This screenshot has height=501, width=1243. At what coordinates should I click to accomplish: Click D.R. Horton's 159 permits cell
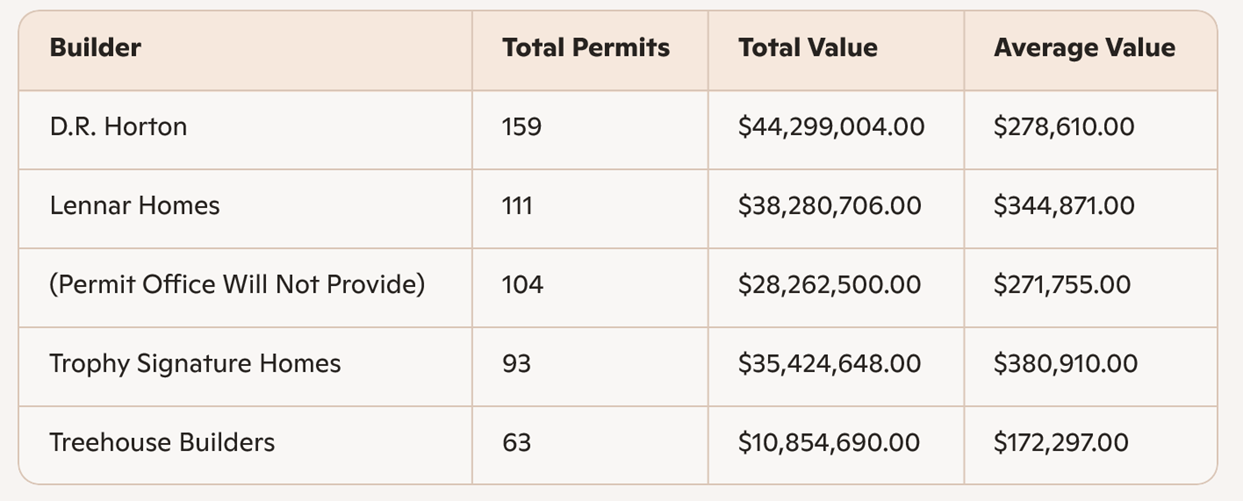pyautogui.click(x=522, y=127)
